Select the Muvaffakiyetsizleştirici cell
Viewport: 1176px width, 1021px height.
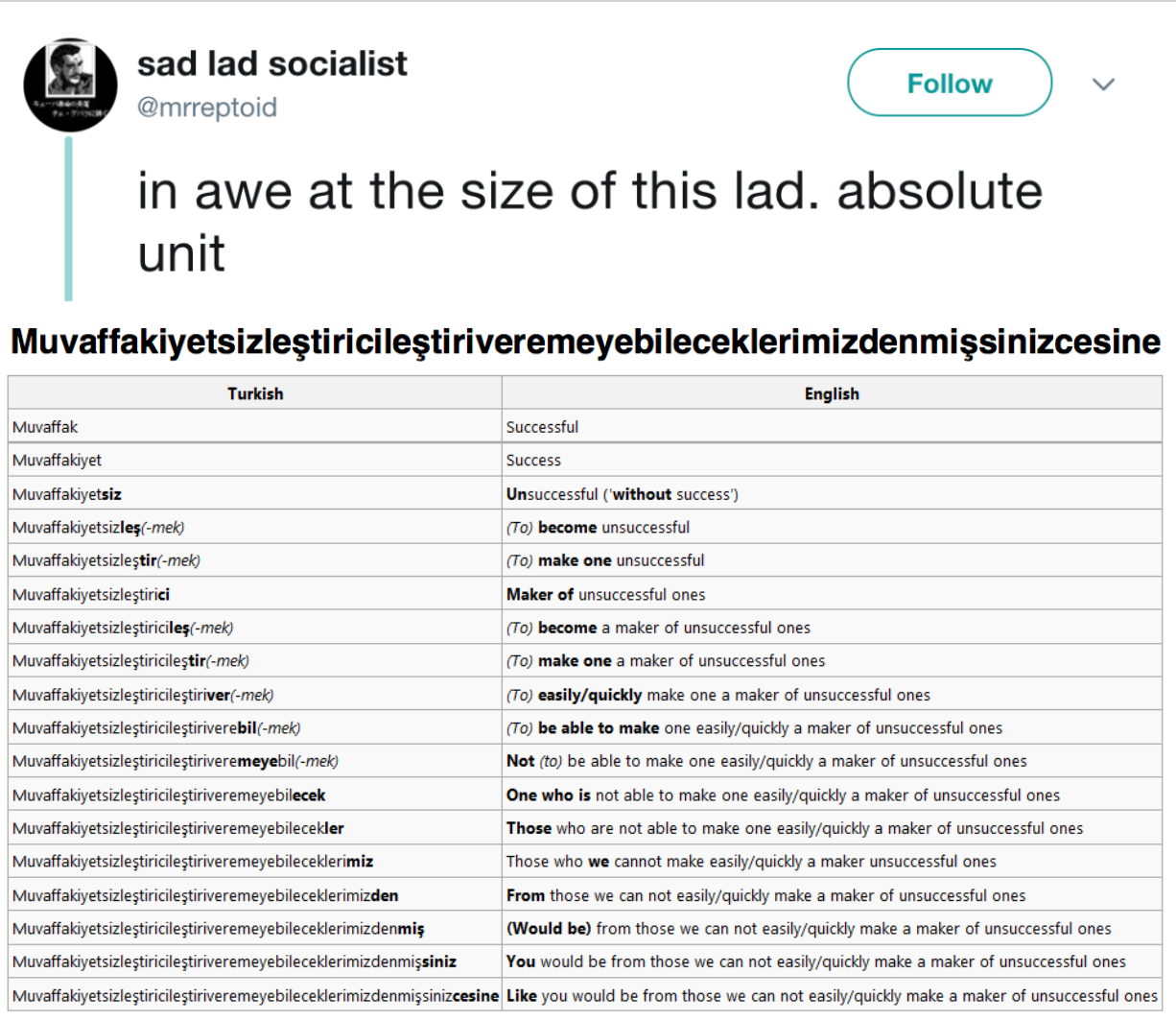255,595
